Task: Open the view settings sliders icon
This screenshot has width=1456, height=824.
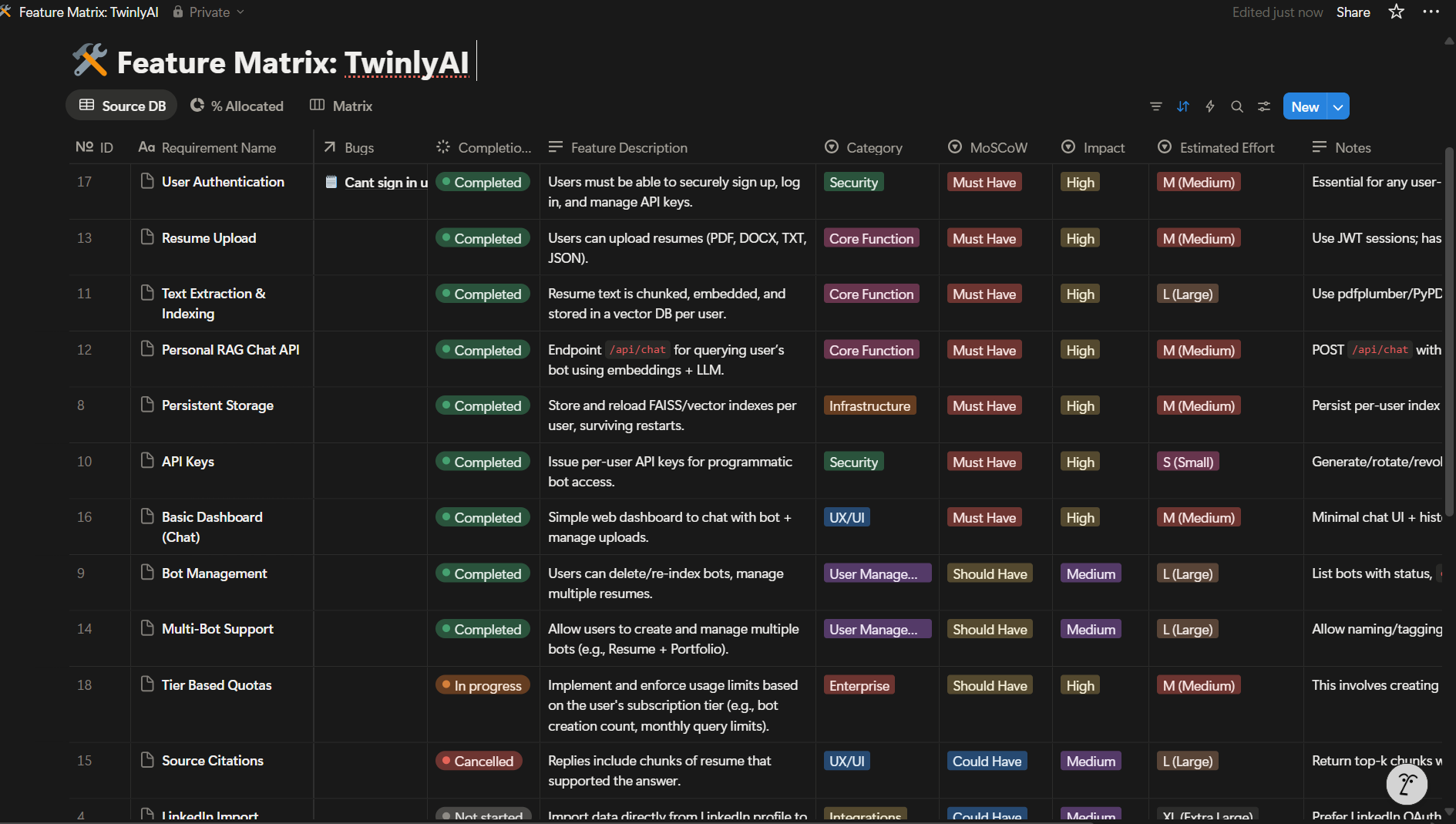Action: 1264,106
